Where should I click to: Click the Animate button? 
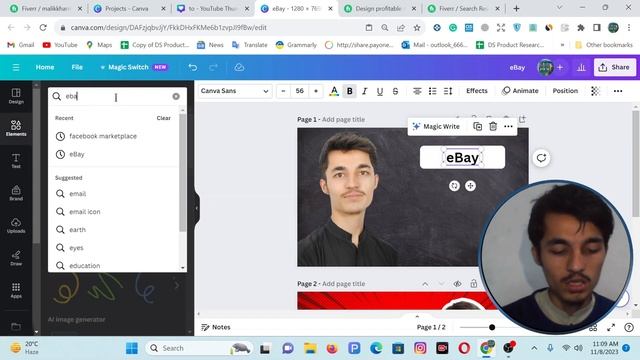pos(520,91)
